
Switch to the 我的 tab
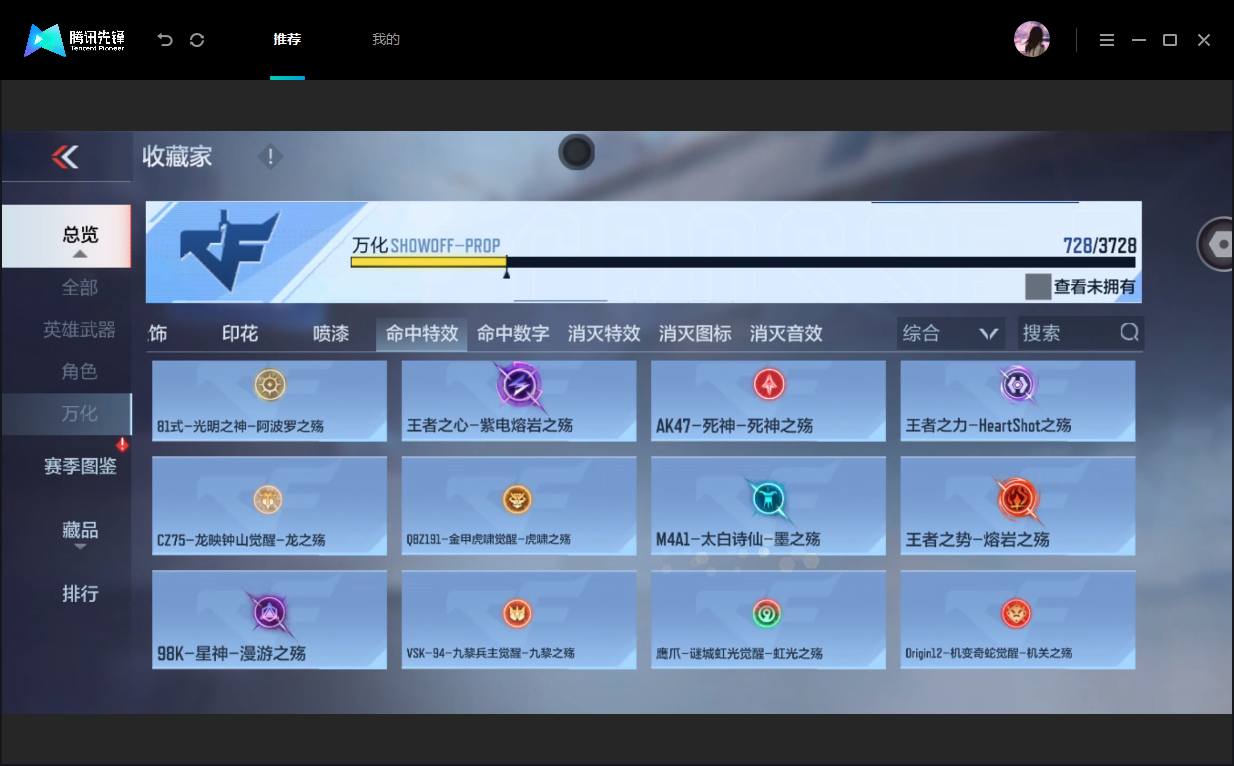tap(386, 40)
